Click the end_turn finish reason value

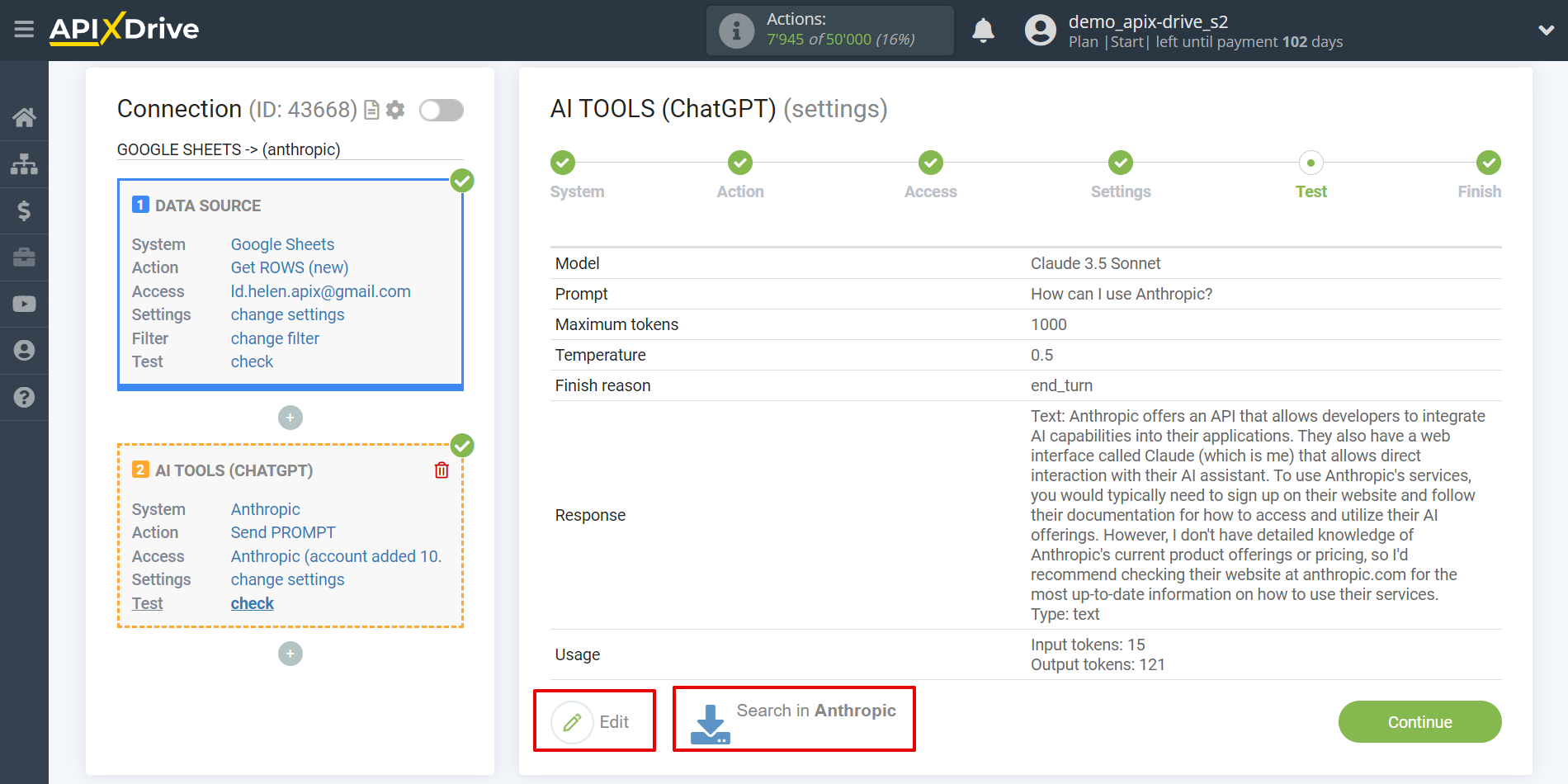pyautogui.click(x=1061, y=385)
